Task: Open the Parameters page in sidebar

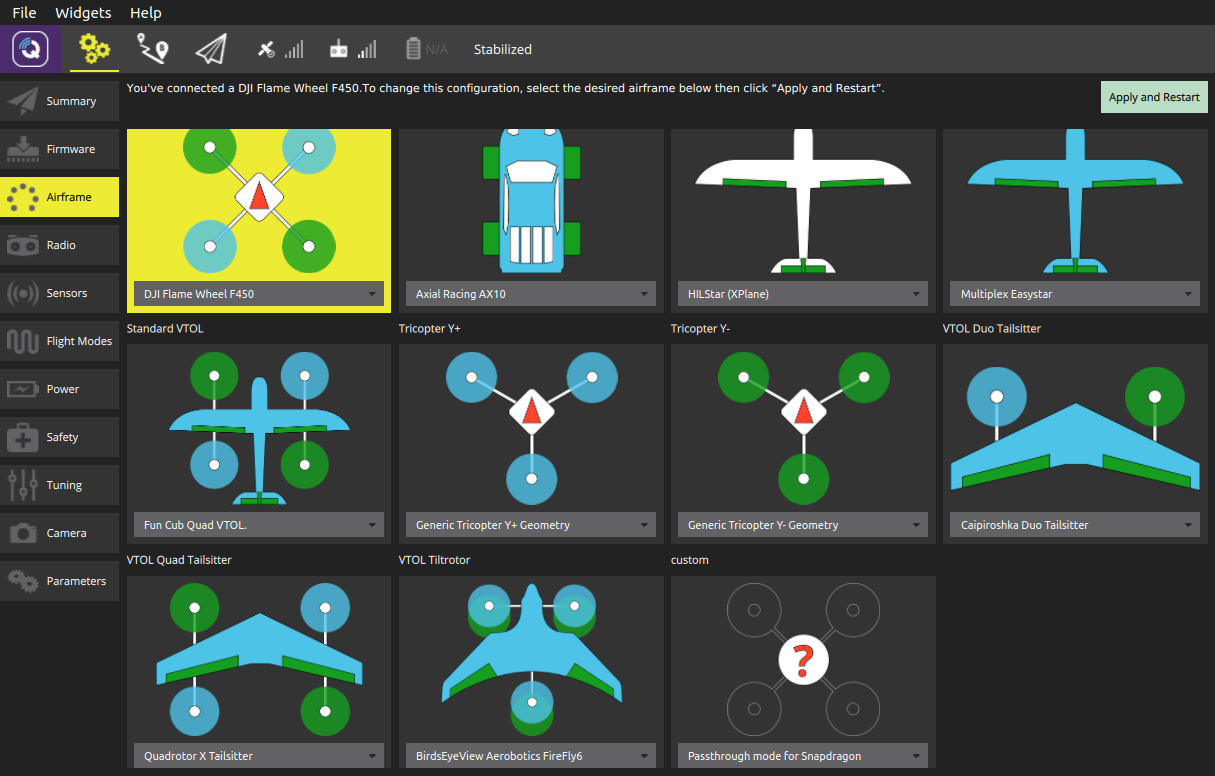Action: click(x=60, y=581)
